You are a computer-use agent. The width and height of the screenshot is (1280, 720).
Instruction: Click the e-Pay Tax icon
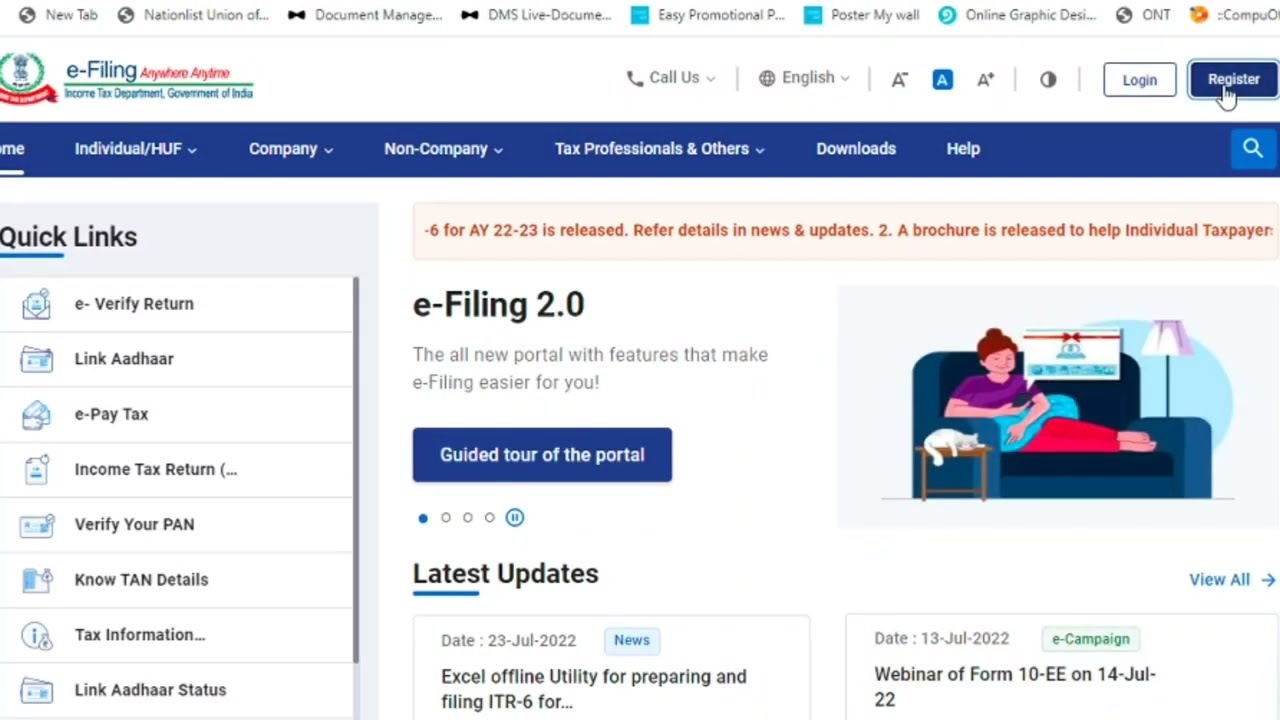tap(36, 414)
